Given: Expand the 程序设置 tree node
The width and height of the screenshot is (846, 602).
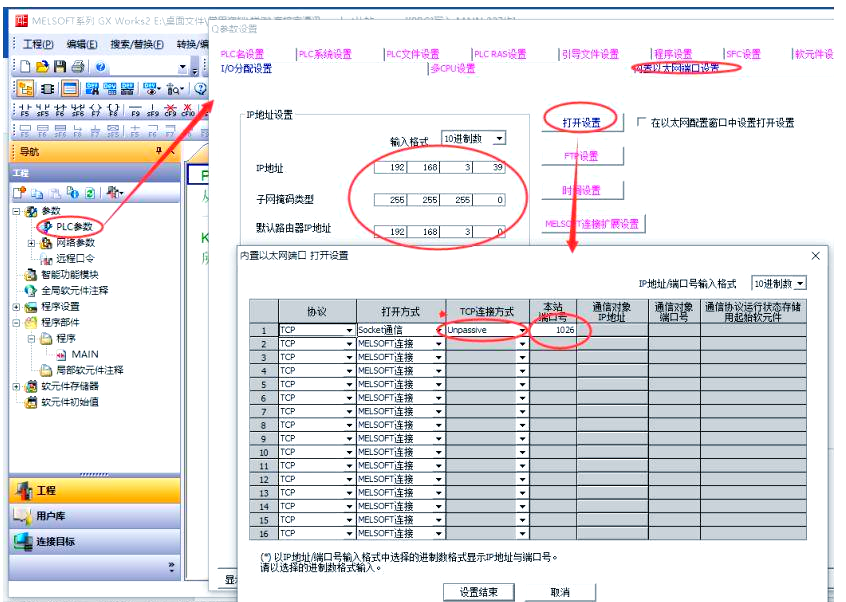Looking at the screenshot, I should pos(16,307).
